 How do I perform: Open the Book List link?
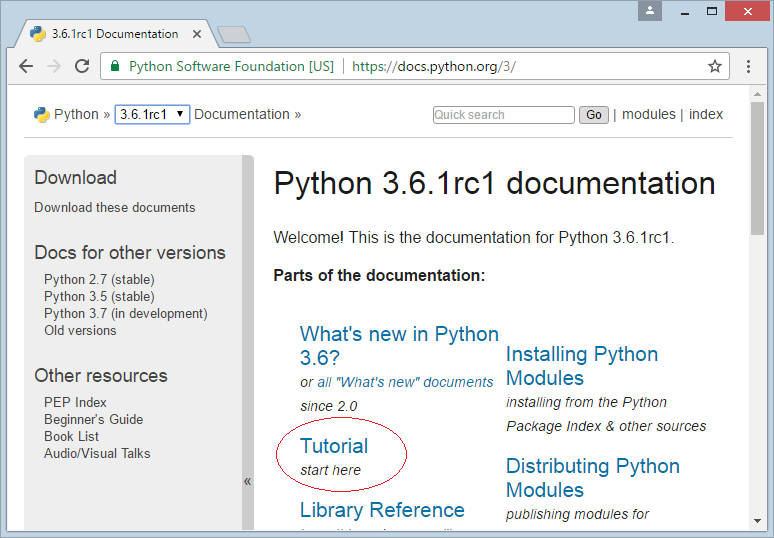coord(71,436)
